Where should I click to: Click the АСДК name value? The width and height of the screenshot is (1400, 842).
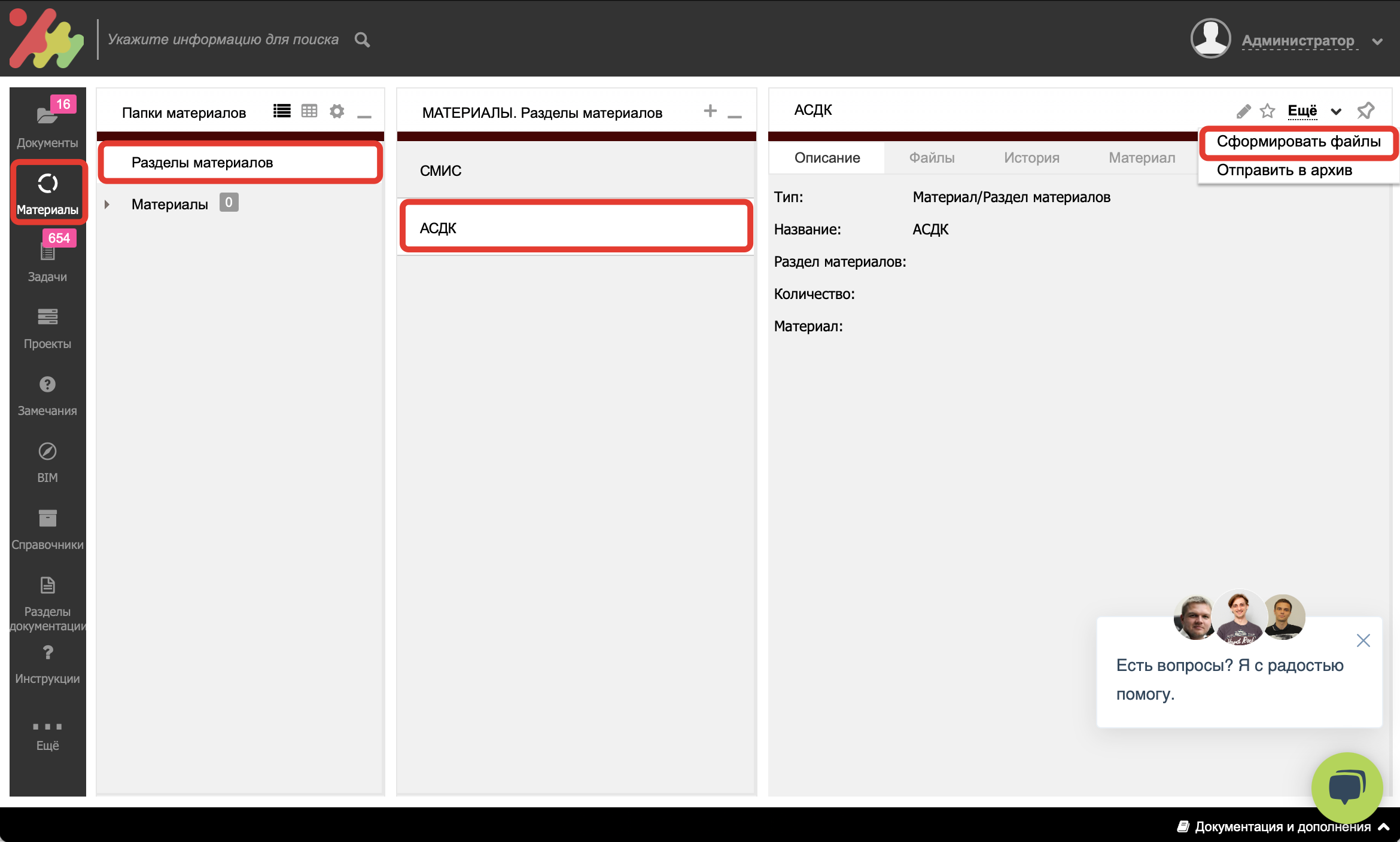[x=930, y=230]
